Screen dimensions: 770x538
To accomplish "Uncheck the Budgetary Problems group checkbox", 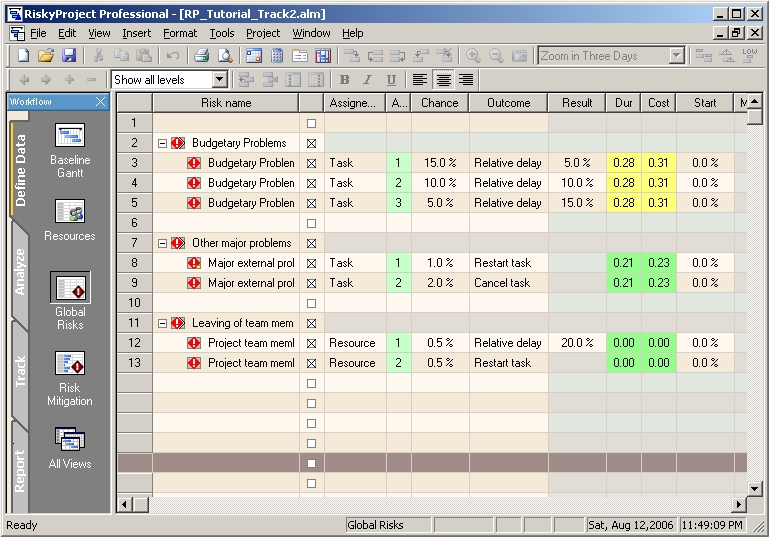I will tap(311, 143).
